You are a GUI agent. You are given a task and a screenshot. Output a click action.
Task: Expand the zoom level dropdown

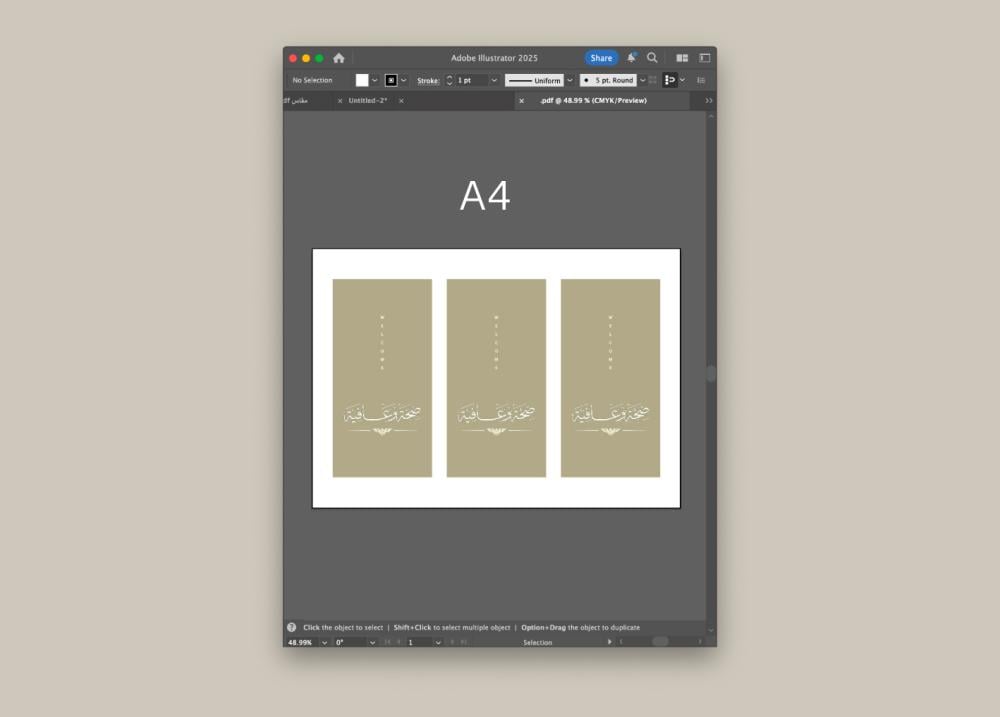(324, 642)
